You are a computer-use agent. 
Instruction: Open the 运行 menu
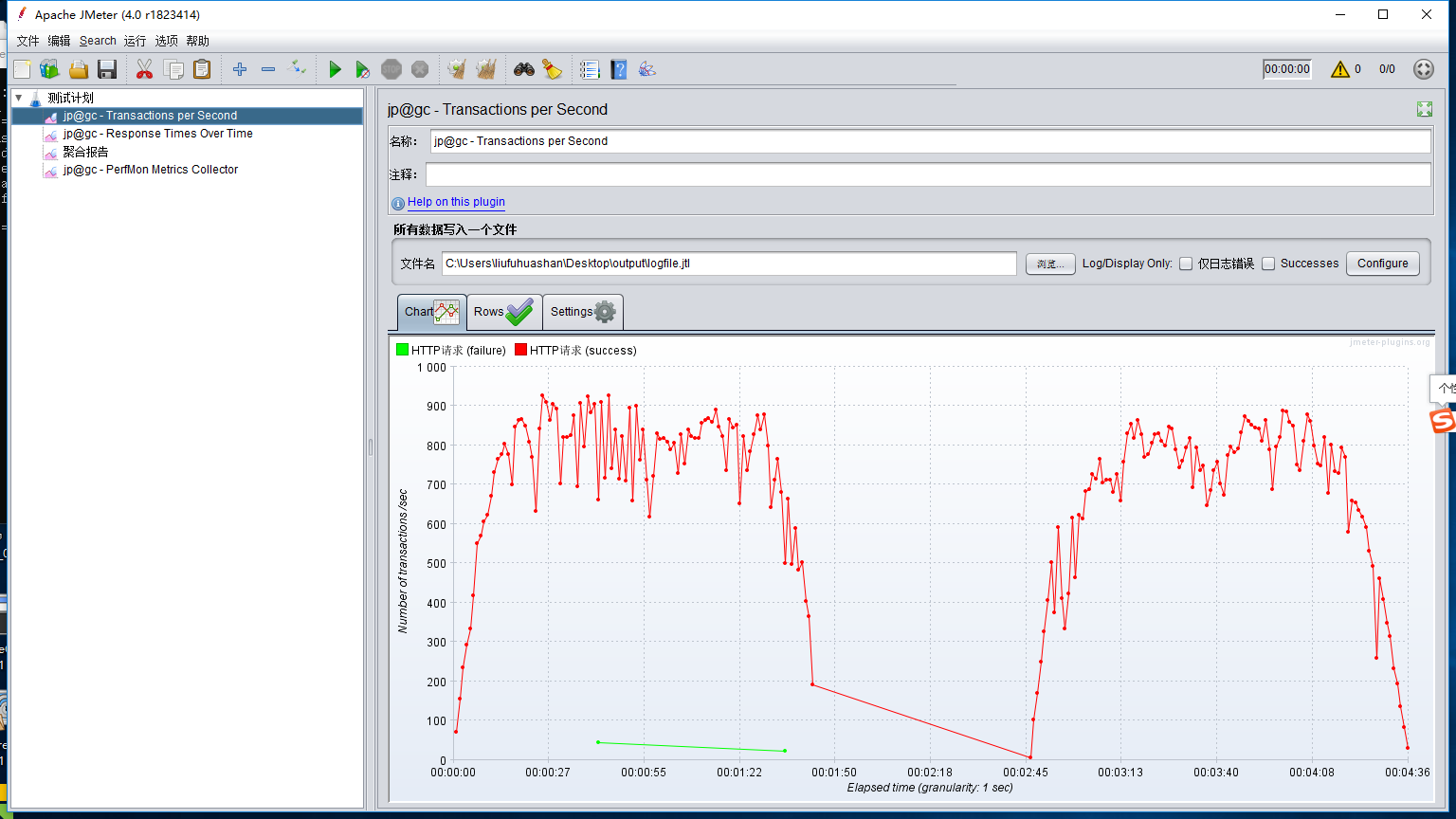click(x=136, y=41)
